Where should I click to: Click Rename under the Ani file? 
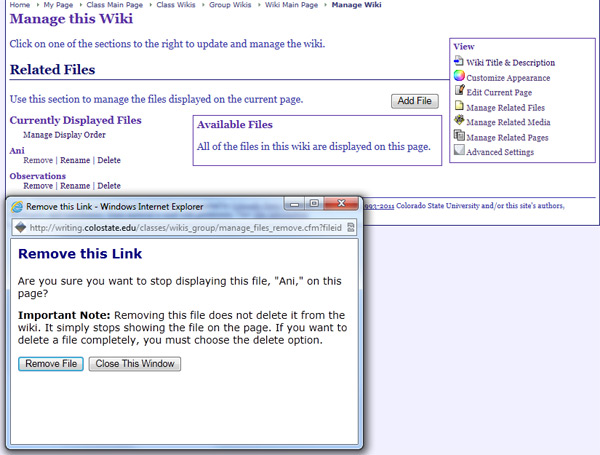[74, 160]
